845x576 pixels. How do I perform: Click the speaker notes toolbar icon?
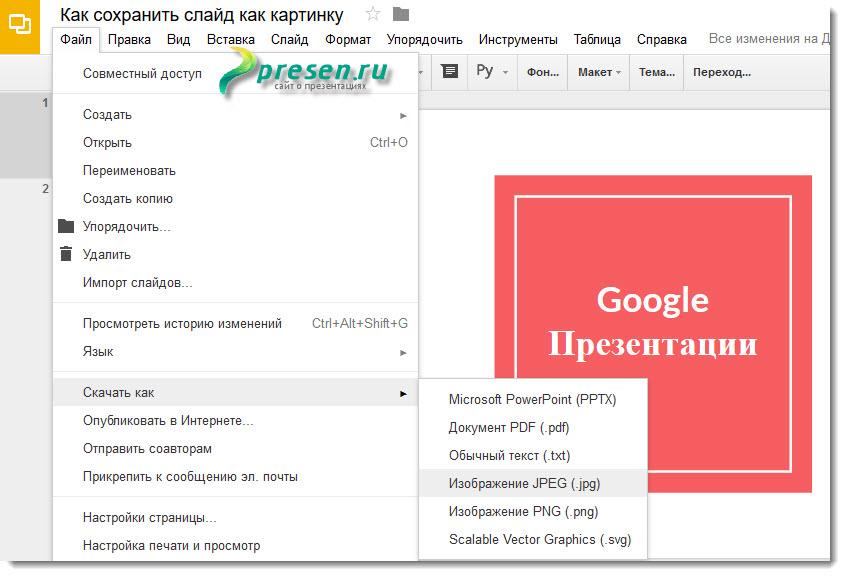tap(449, 71)
